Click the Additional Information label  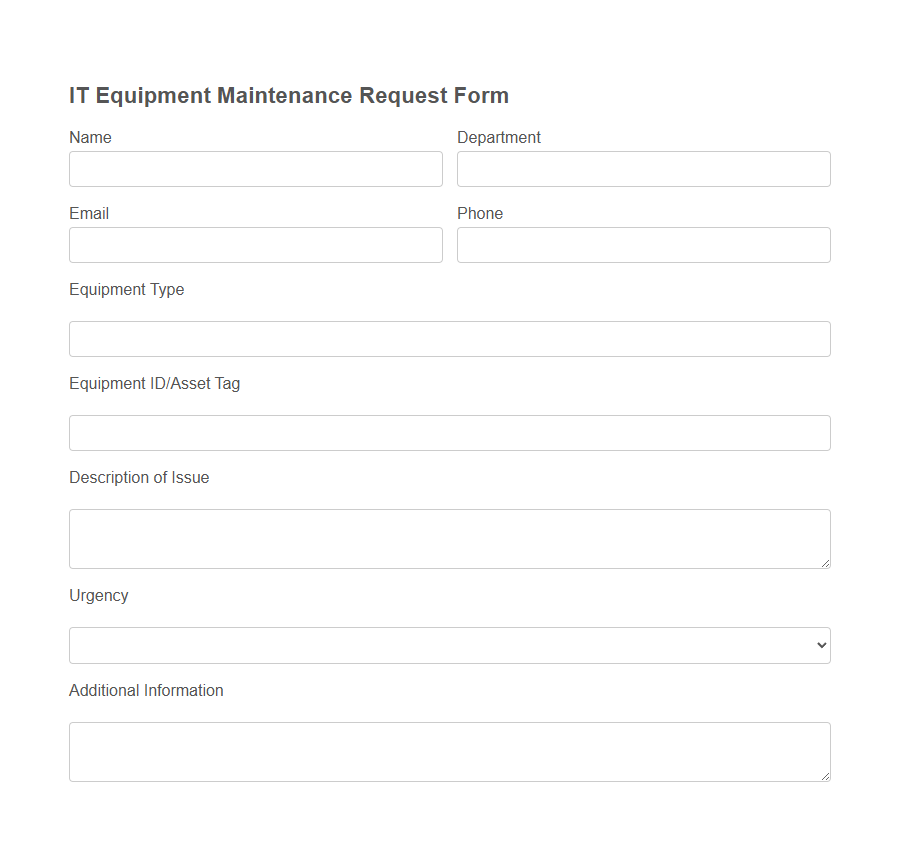click(x=146, y=690)
